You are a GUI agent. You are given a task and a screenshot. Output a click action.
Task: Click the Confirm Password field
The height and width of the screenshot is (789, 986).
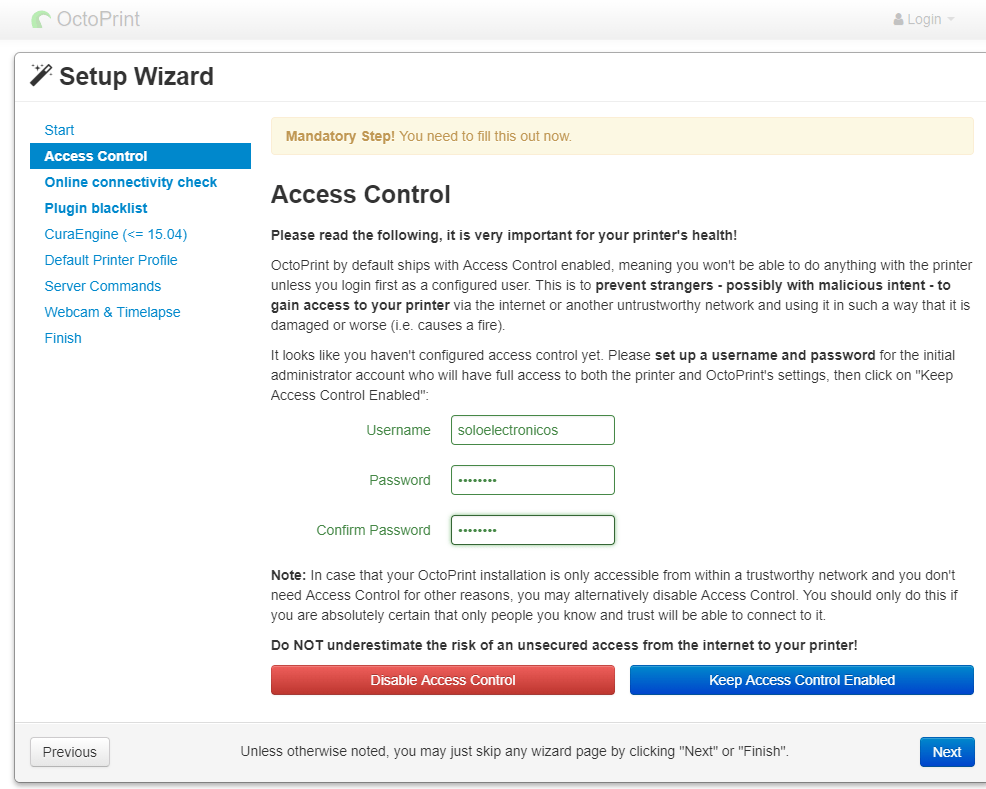click(532, 530)
